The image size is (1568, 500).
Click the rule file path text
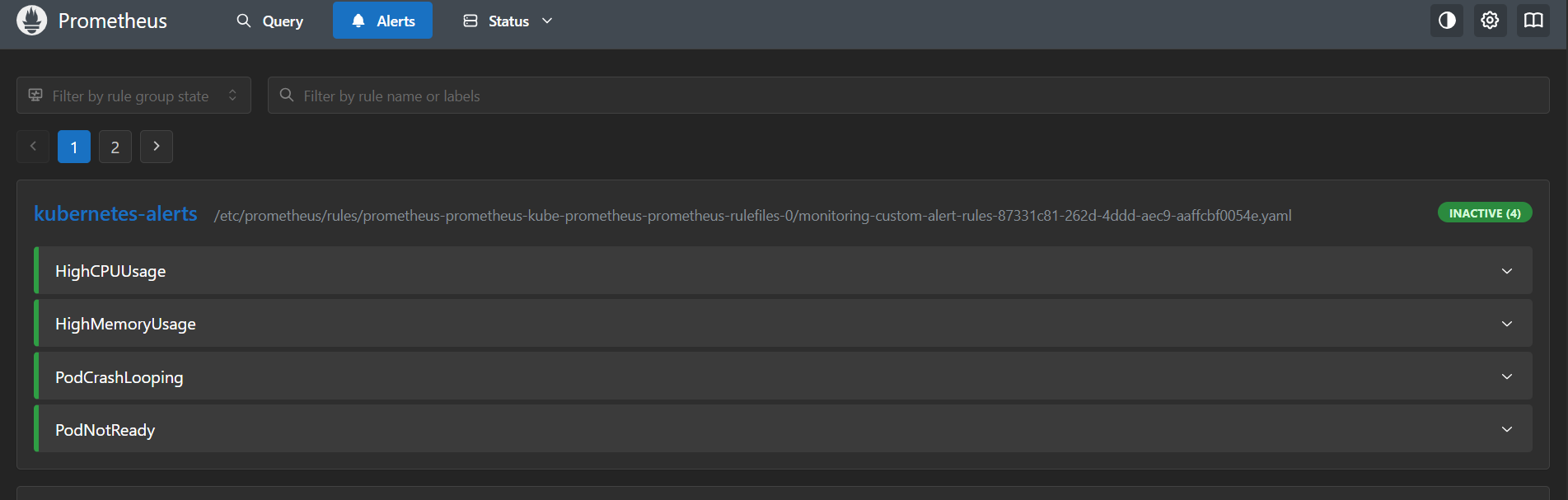[752, 216]
